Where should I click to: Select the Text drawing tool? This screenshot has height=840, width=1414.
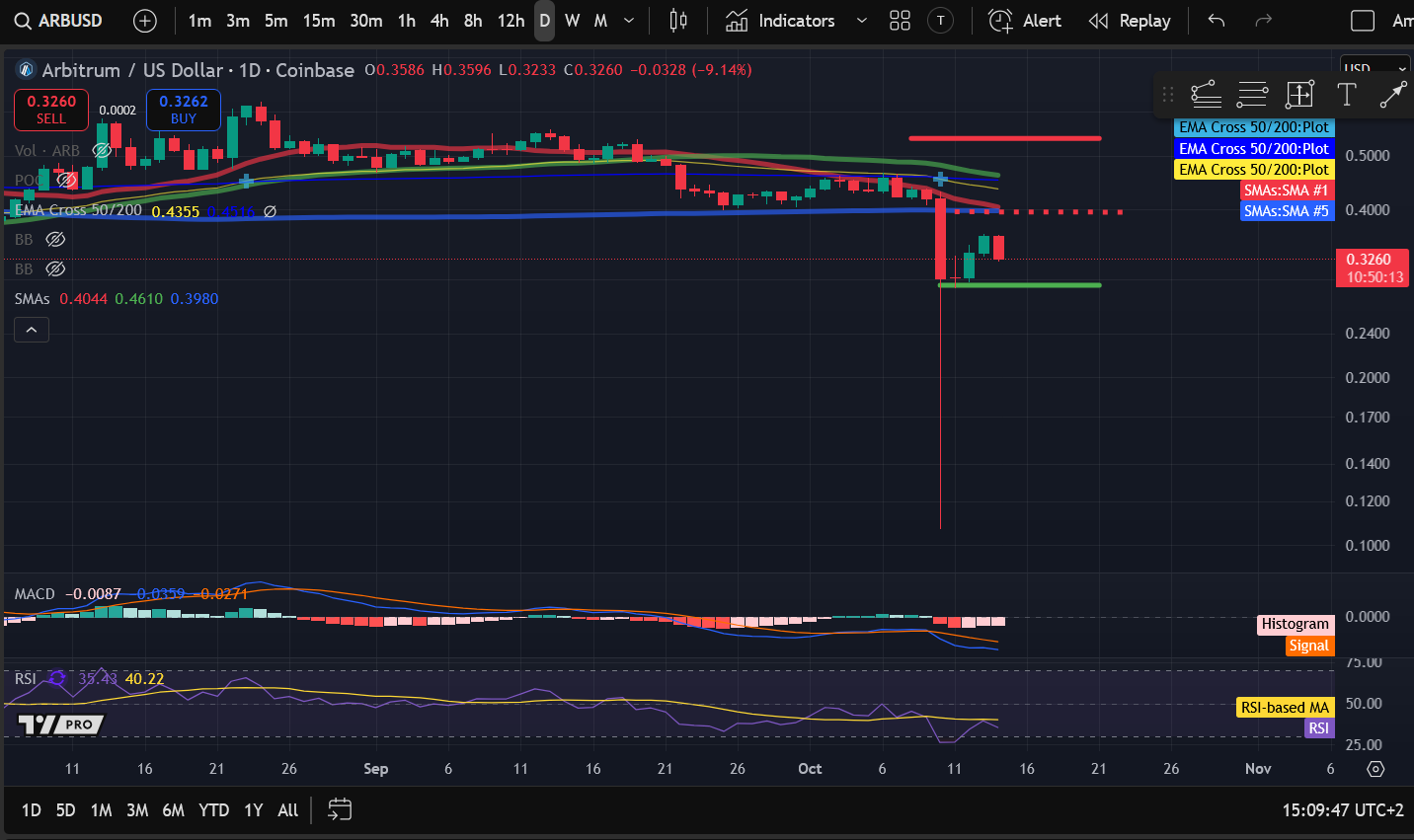pos(1346,95)
